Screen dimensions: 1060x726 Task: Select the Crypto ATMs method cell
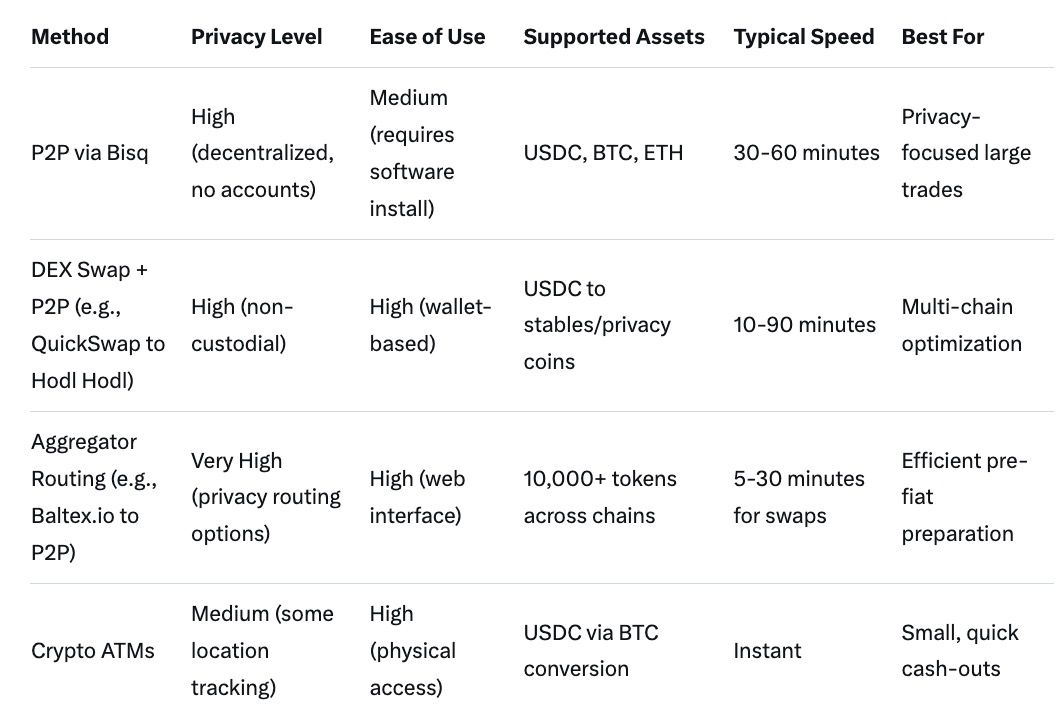(93, 651)
